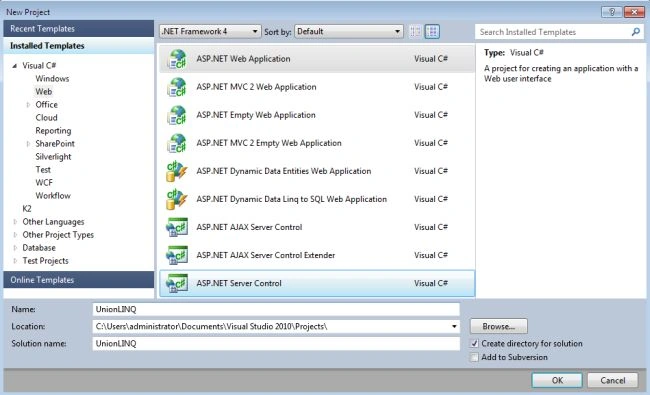Open the Recent Templates section
650x395 pixels.
(78, 29)
